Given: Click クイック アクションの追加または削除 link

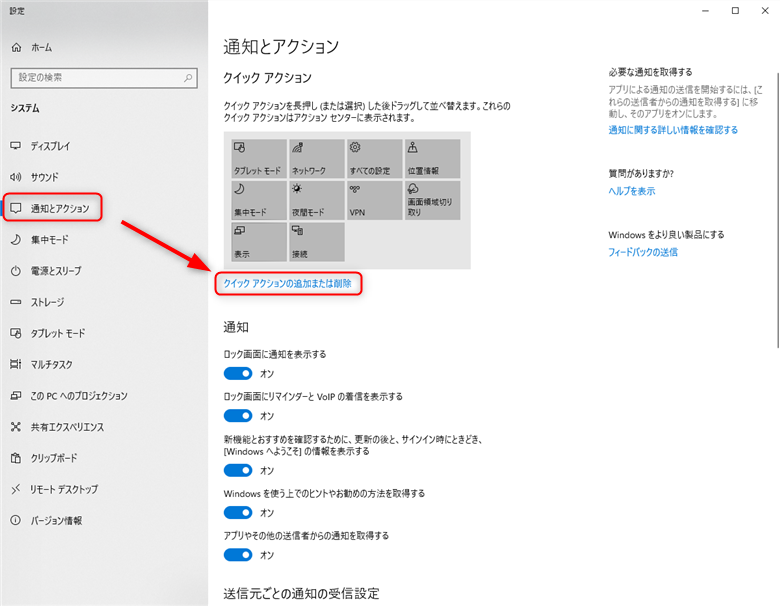Looking at the screenshot, I should click(x=288, y=284).
